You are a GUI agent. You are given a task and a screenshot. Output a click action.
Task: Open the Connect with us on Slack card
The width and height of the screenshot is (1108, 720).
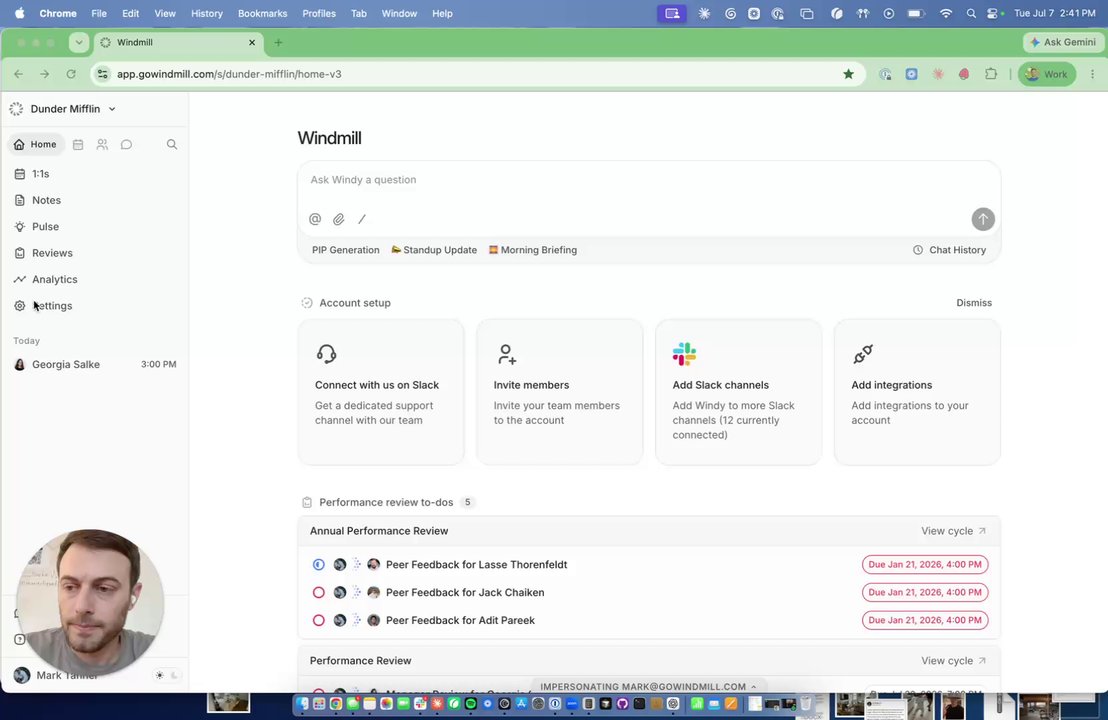coord(381,392)
